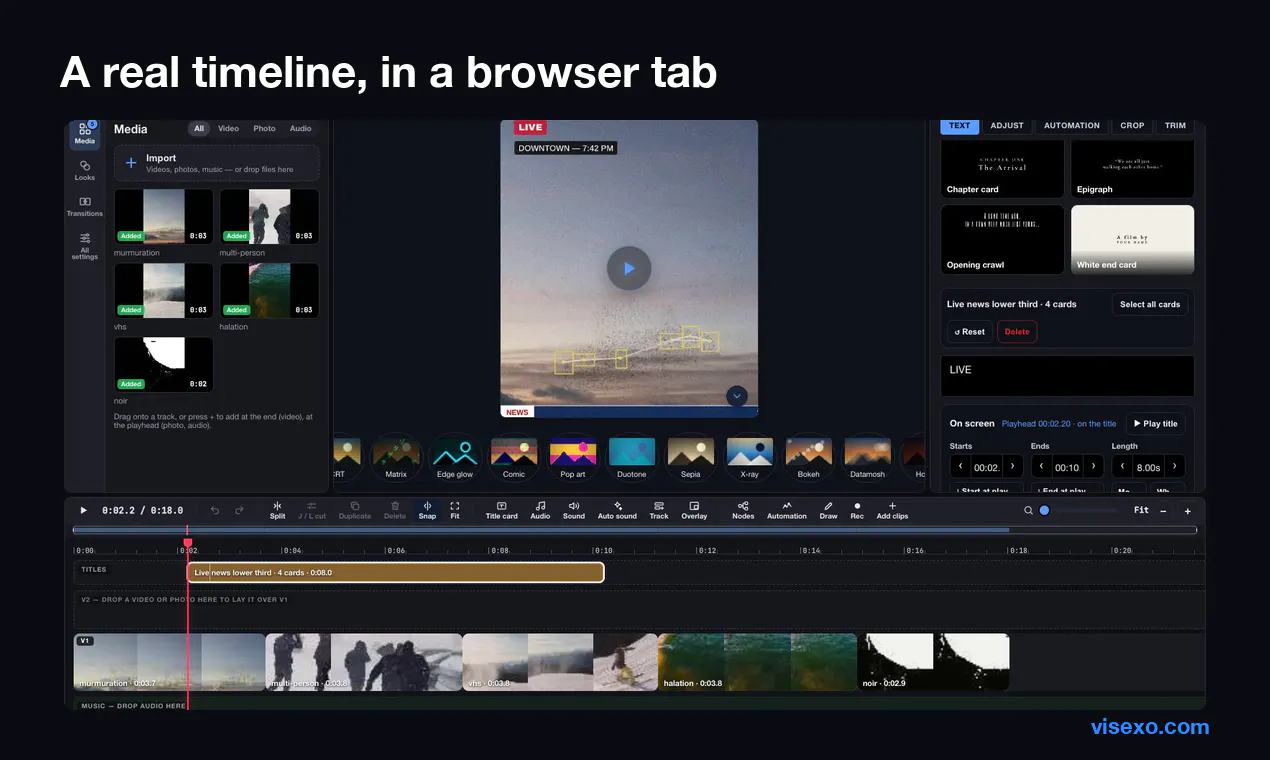Undo the last timeline action

coord(215,510)
